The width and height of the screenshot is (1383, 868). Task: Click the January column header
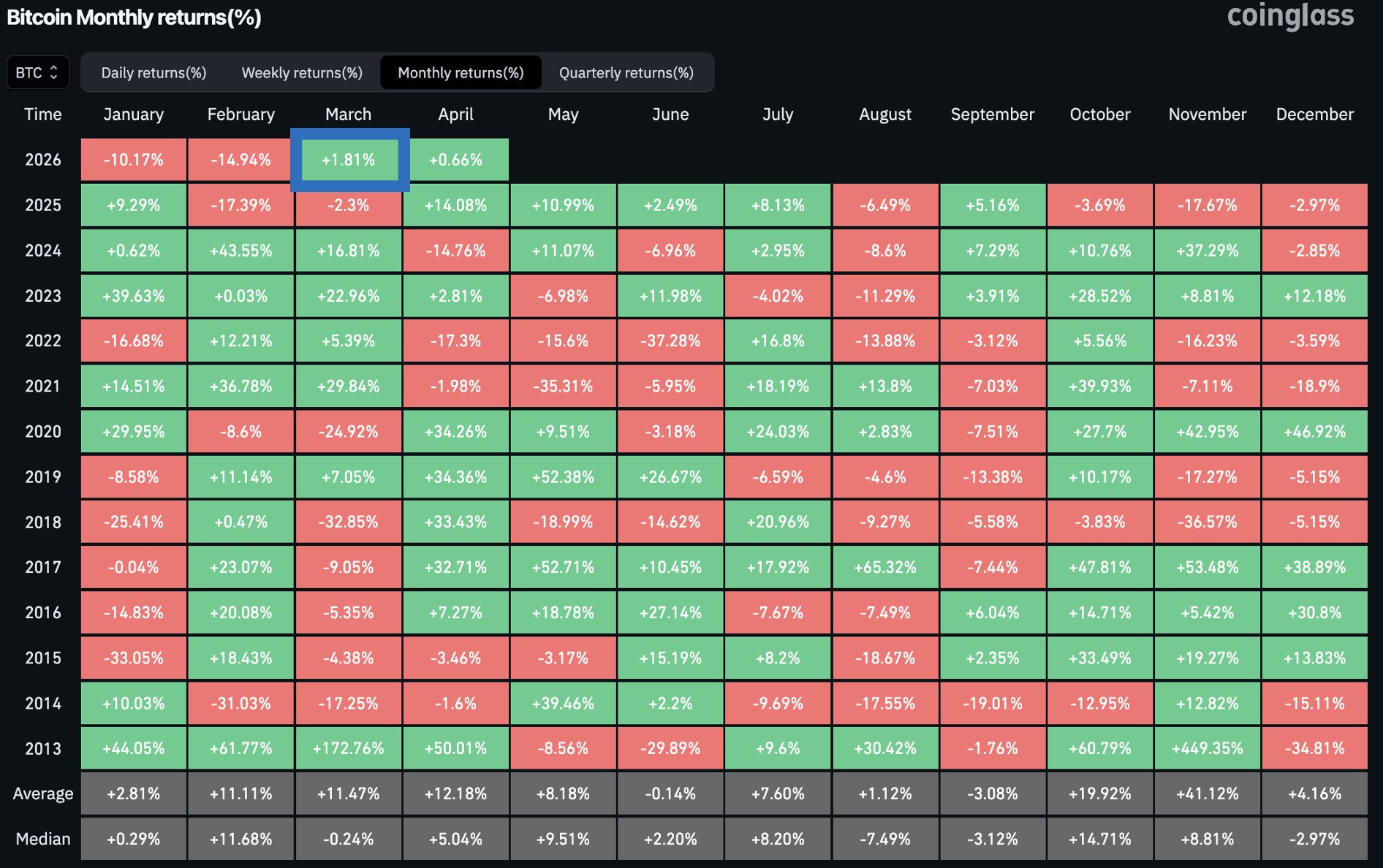tap(134, 114)
